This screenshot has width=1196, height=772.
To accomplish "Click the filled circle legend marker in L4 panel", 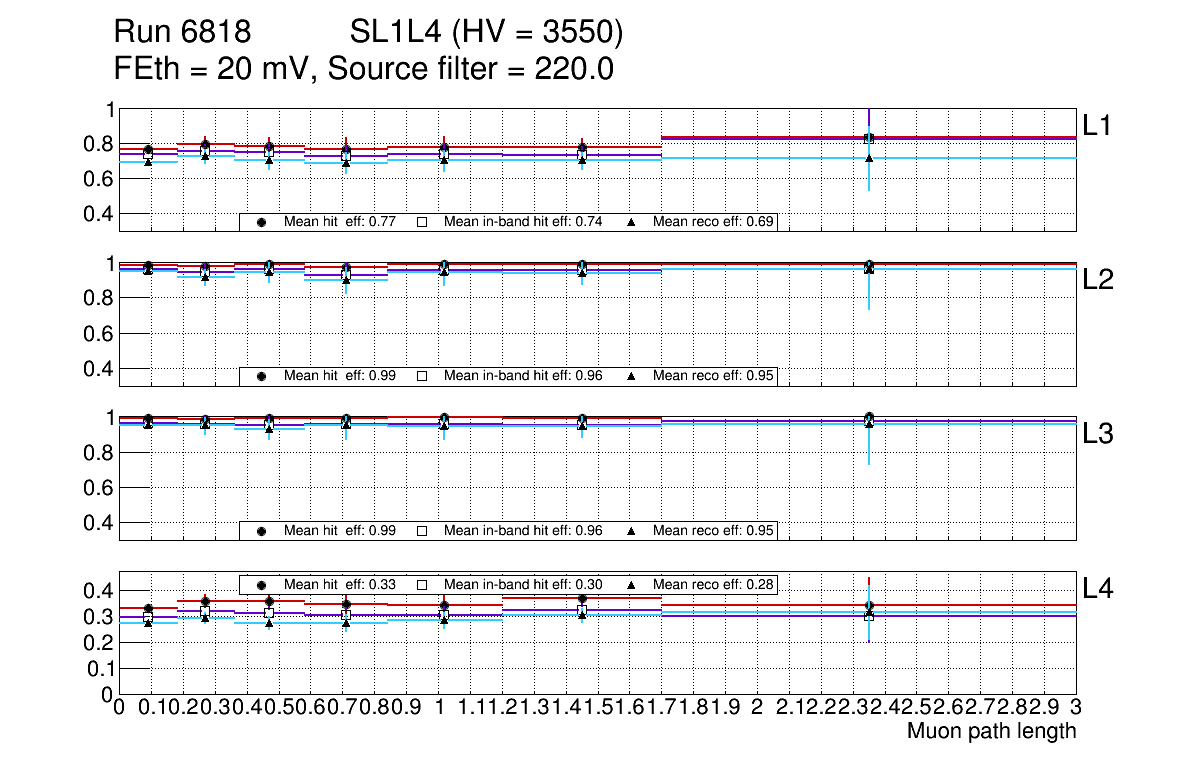I will coord(262,584).
